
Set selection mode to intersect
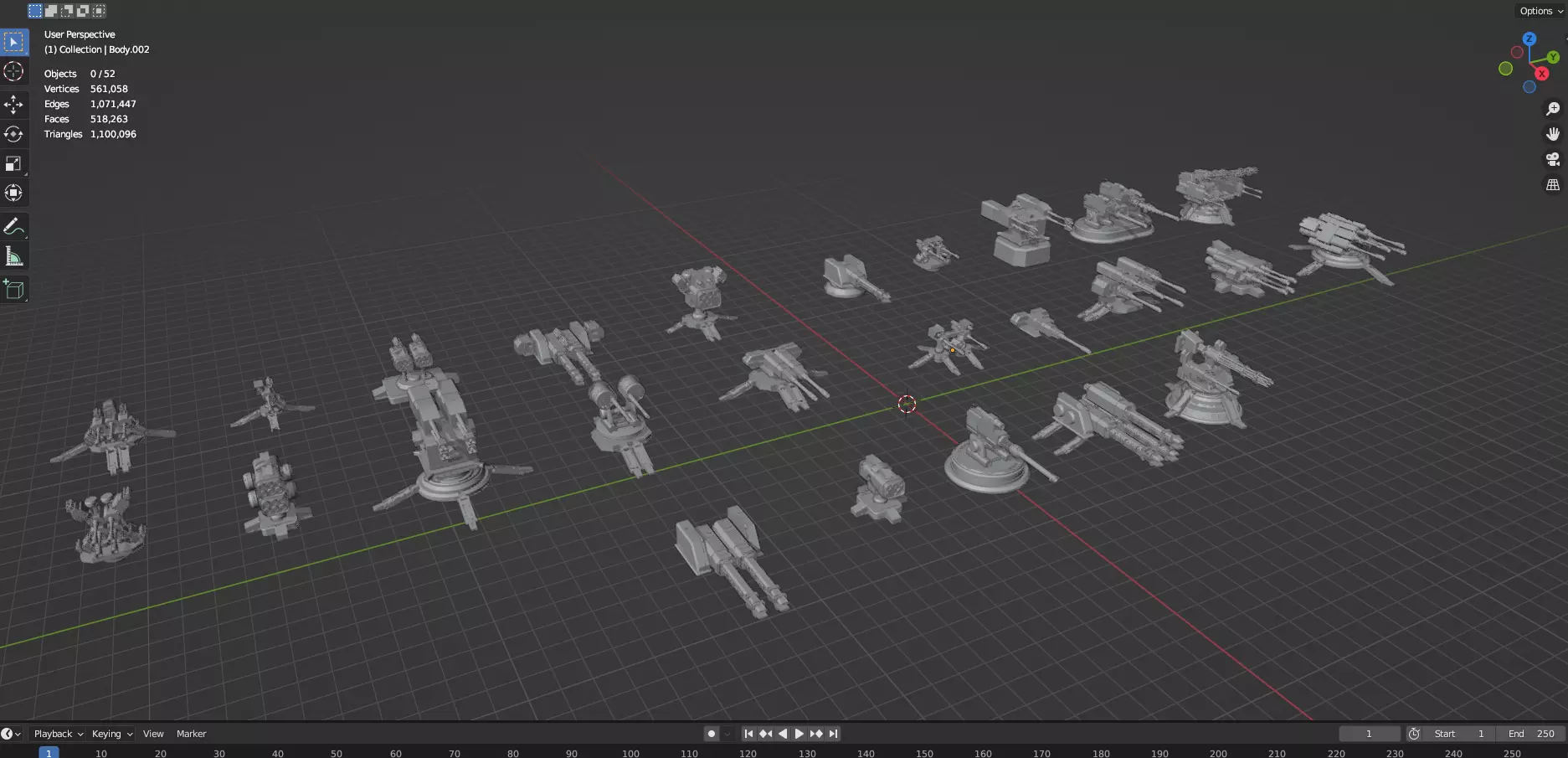click(99, 11)
